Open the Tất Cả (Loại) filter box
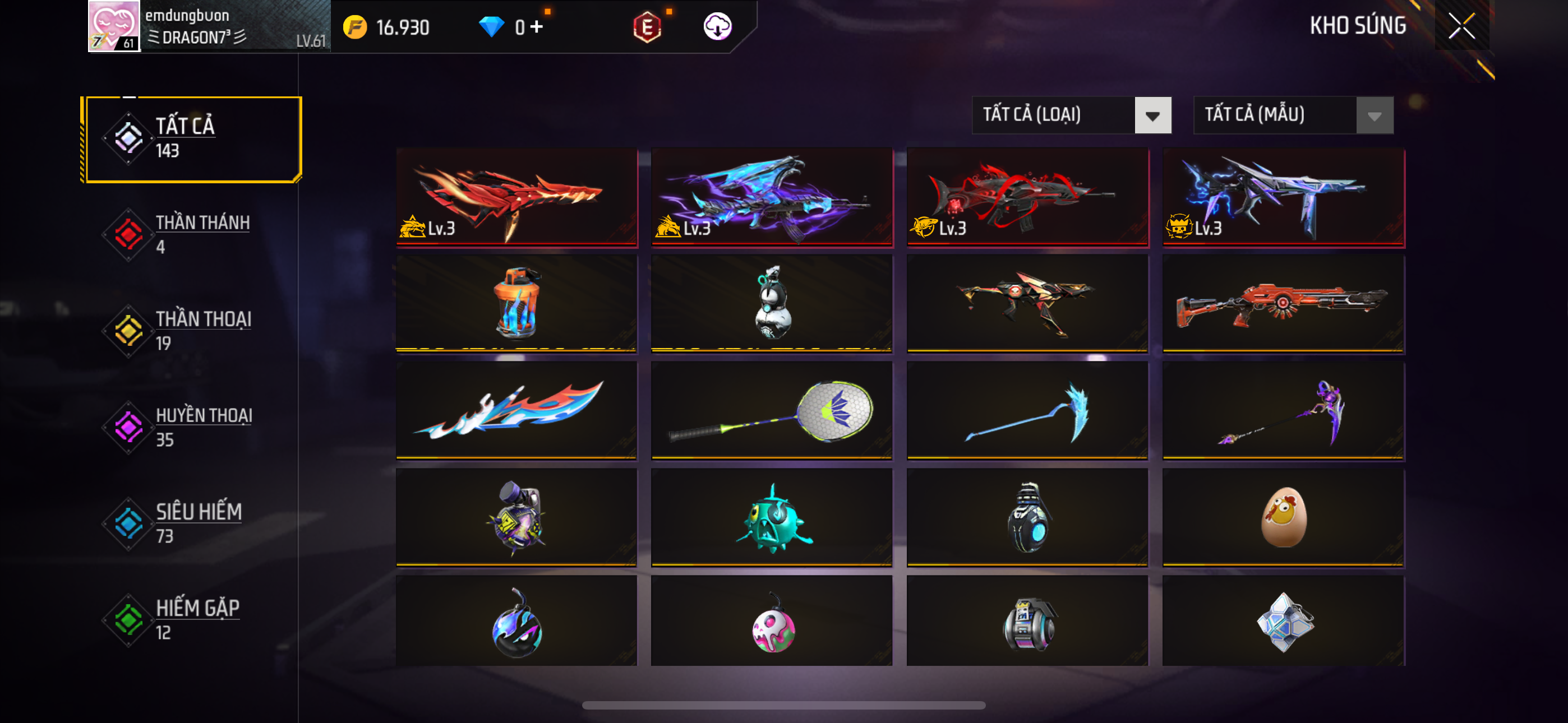 (x=1071, y=115)
